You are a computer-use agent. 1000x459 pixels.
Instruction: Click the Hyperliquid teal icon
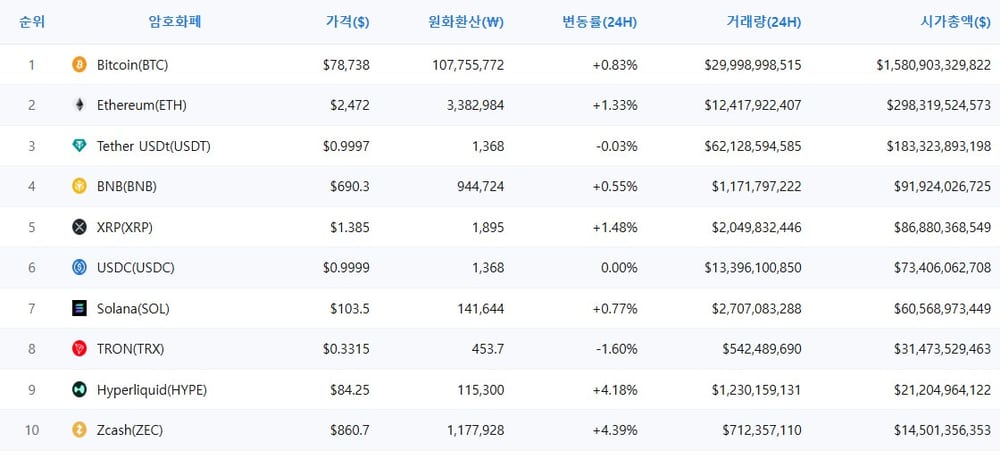click(79, 390)
